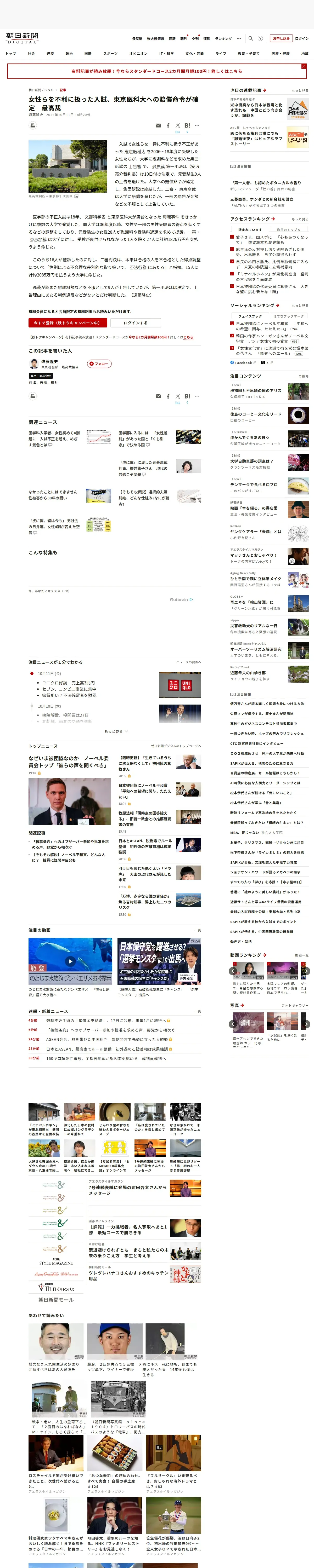Show previous photo in 写真 carousel
Viewport: 314px width, 1568px height.
point(232,1024)
